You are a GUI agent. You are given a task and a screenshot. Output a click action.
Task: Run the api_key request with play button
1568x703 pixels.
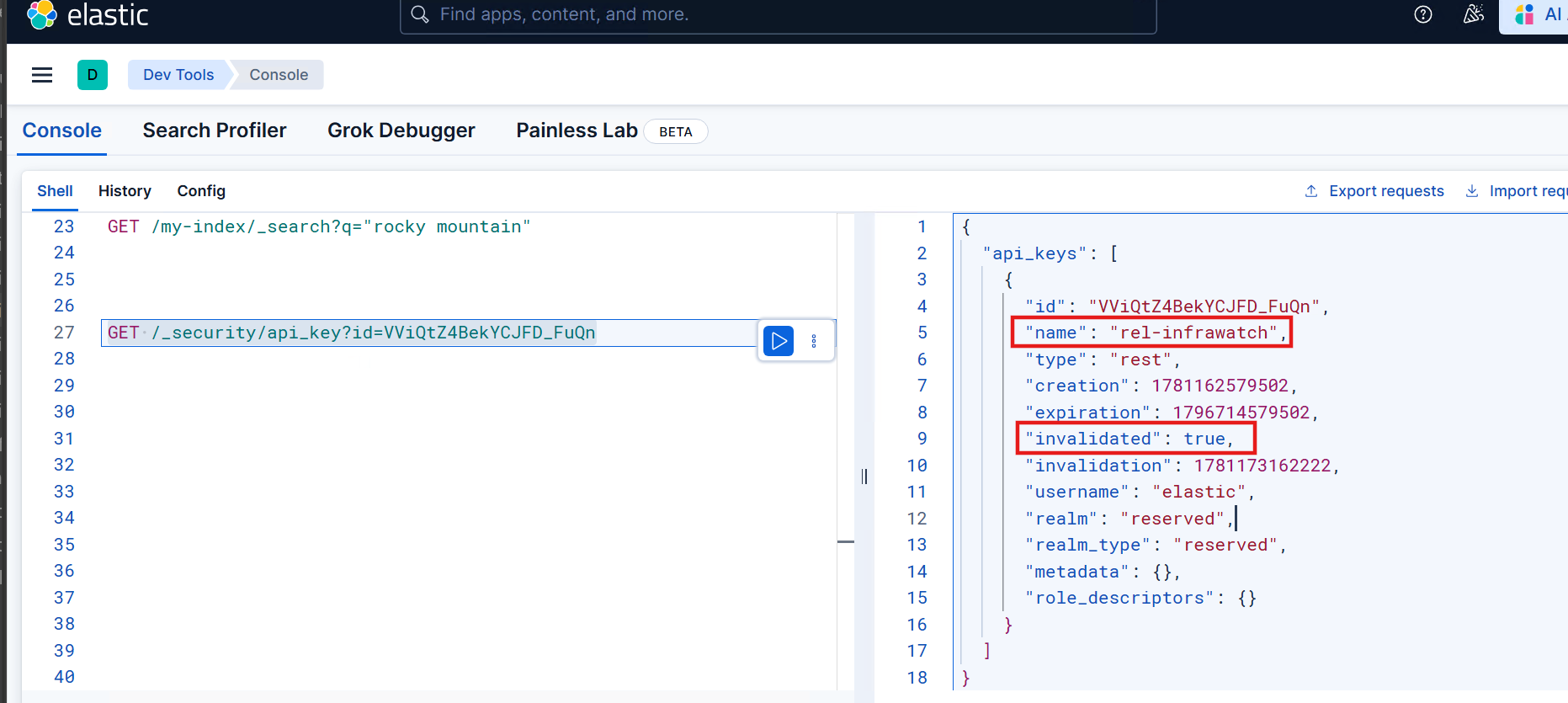(x=779, y=341)
